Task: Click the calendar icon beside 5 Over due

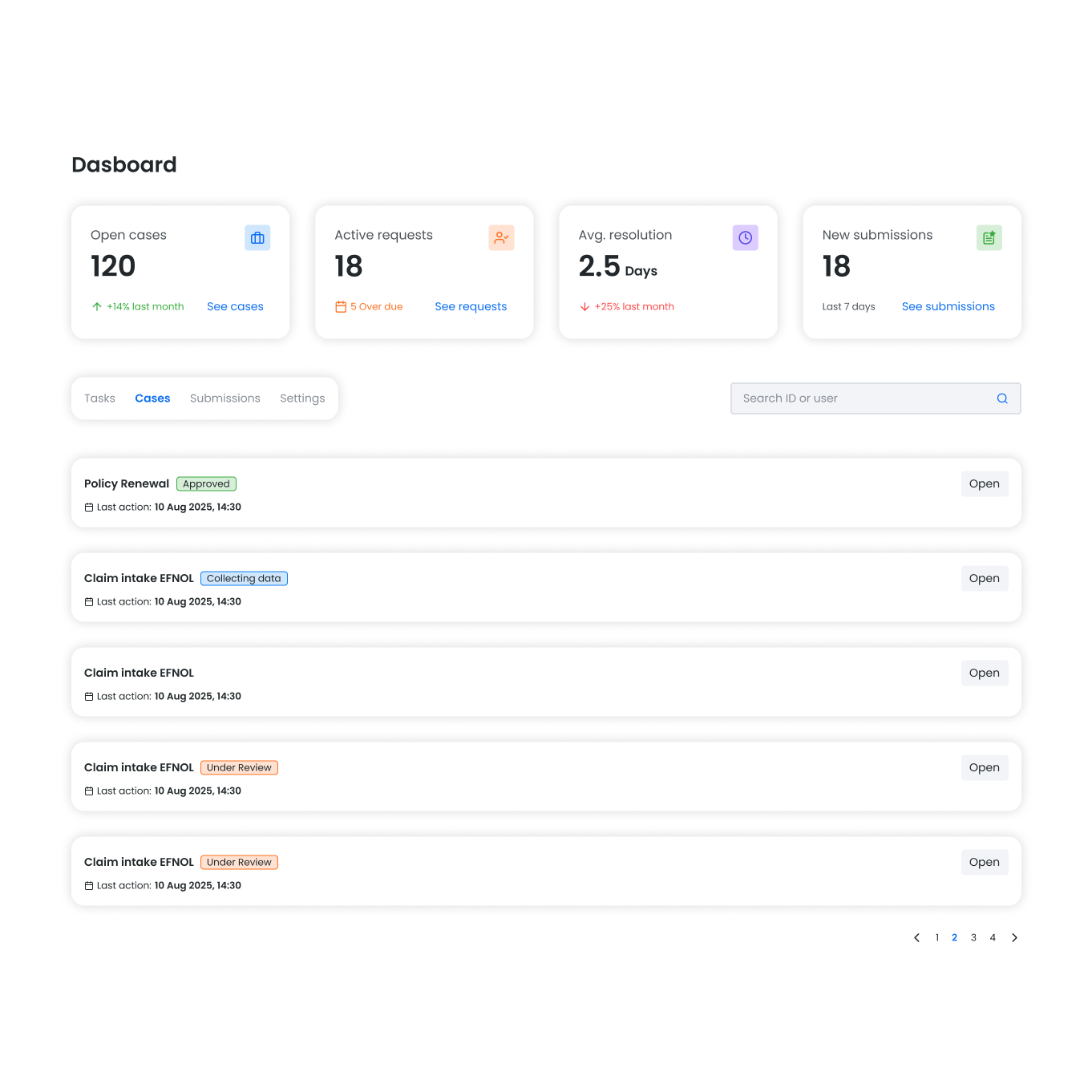Action: [x=341, y=307]
